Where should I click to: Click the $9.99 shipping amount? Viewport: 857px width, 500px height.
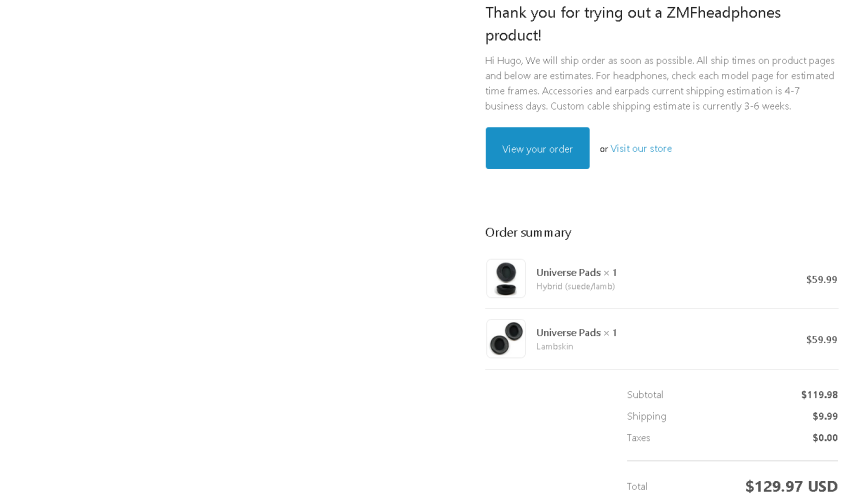click(x=825, y=416)
